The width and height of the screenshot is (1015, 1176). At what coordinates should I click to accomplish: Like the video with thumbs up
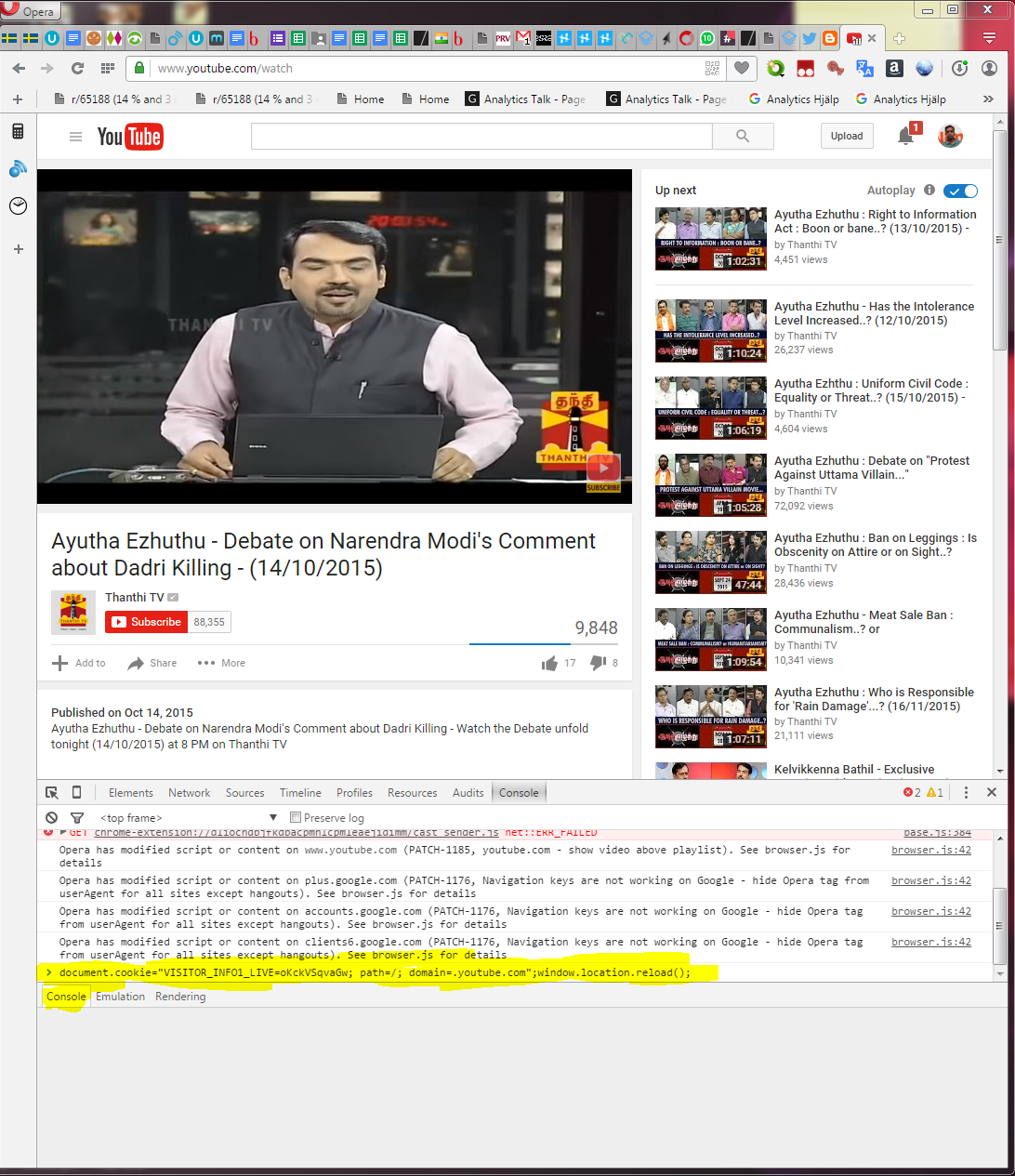click(549, 663)
